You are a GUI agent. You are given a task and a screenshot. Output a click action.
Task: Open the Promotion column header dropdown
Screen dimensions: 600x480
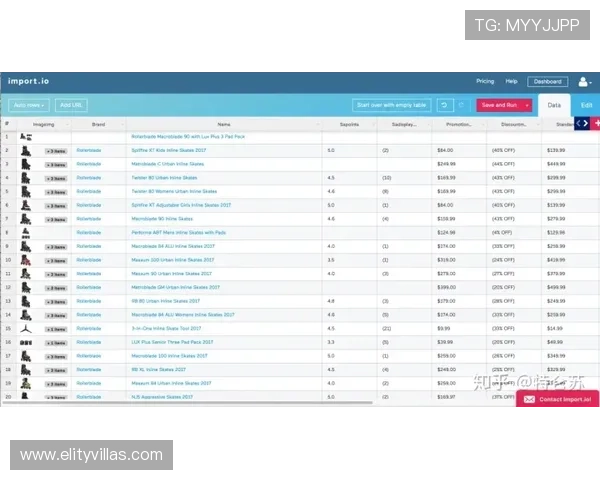tap(482, 125)
